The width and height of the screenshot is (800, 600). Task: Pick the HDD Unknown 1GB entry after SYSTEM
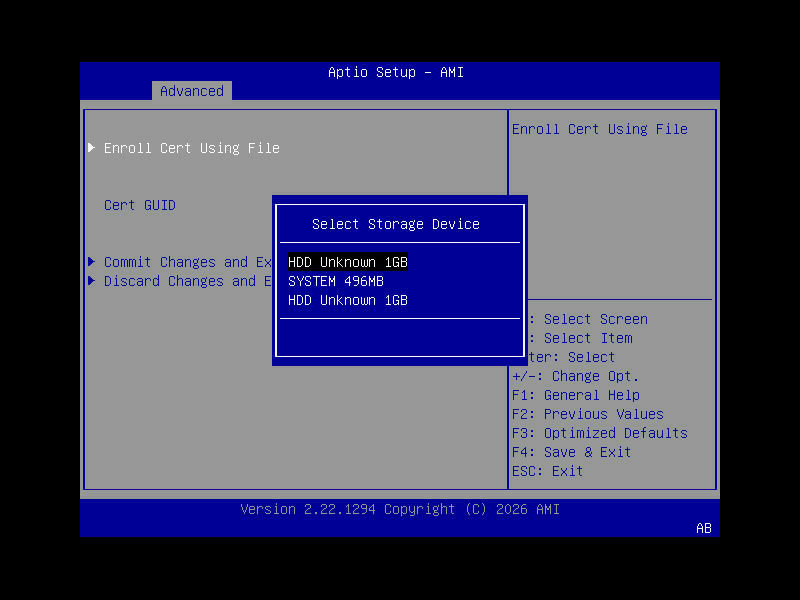tap(348, 300)
